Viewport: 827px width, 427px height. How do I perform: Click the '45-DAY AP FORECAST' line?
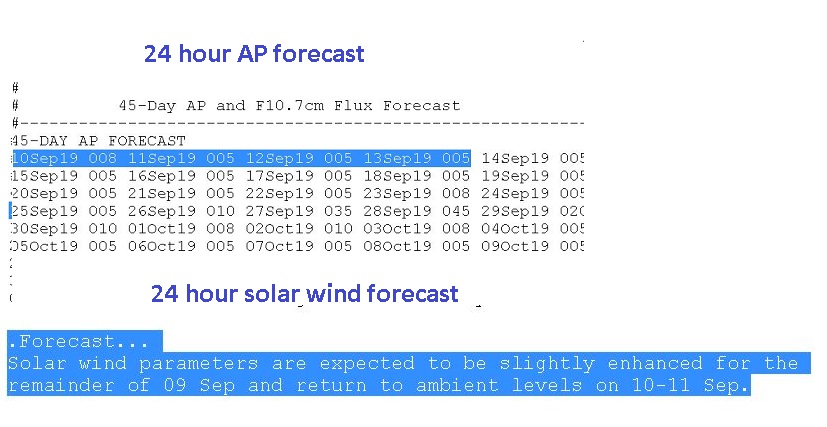point(99,141)
